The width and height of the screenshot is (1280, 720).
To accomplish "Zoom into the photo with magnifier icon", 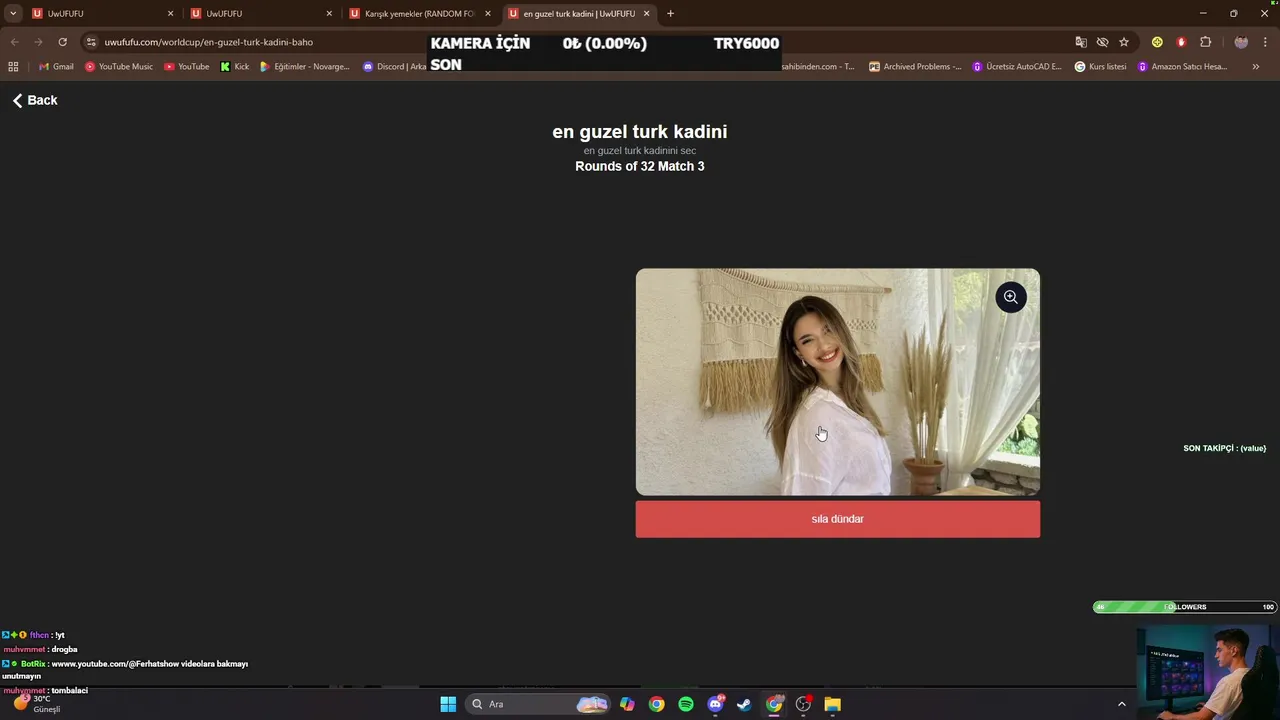I will (1011, 297).
